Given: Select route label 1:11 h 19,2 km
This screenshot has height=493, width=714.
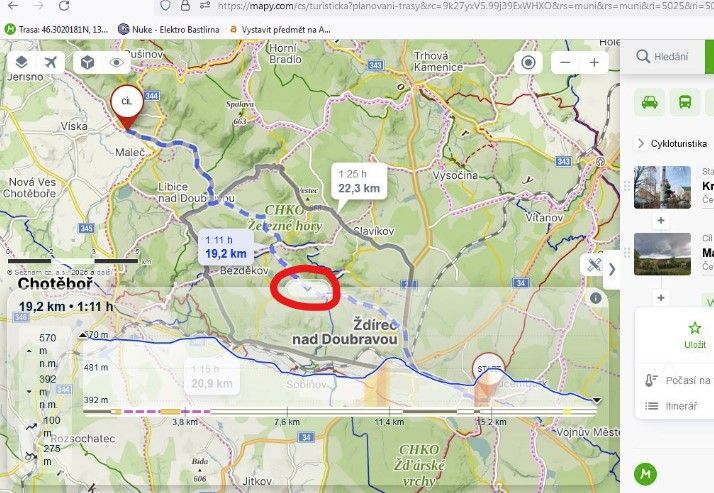Looking at the screenshot, I should pyautogui.click(x=226, y=247).
